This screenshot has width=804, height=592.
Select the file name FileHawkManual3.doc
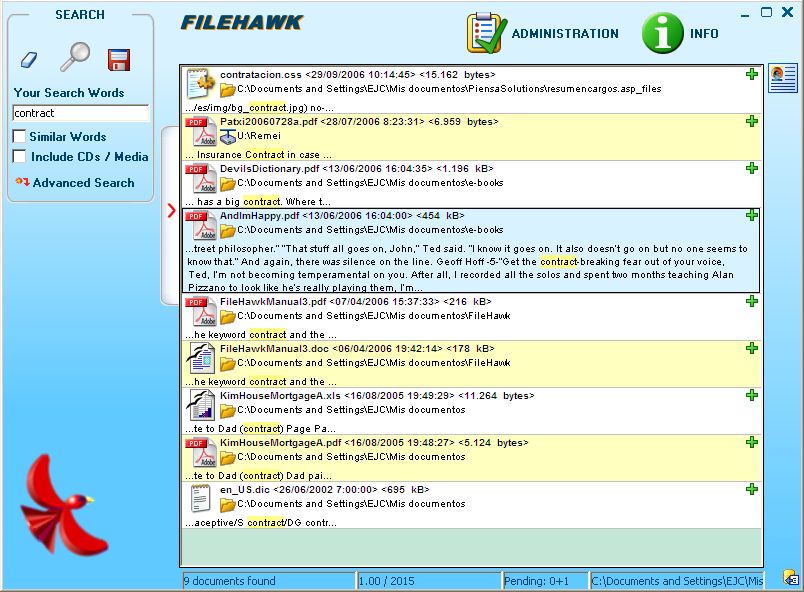tap(274, 349)
